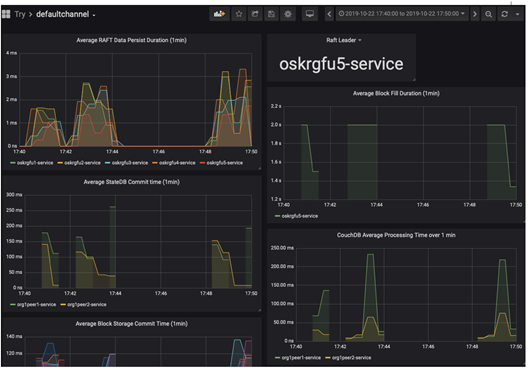Open the time range picker dropdown
530x370 pixels.
[x=402, y=14]
